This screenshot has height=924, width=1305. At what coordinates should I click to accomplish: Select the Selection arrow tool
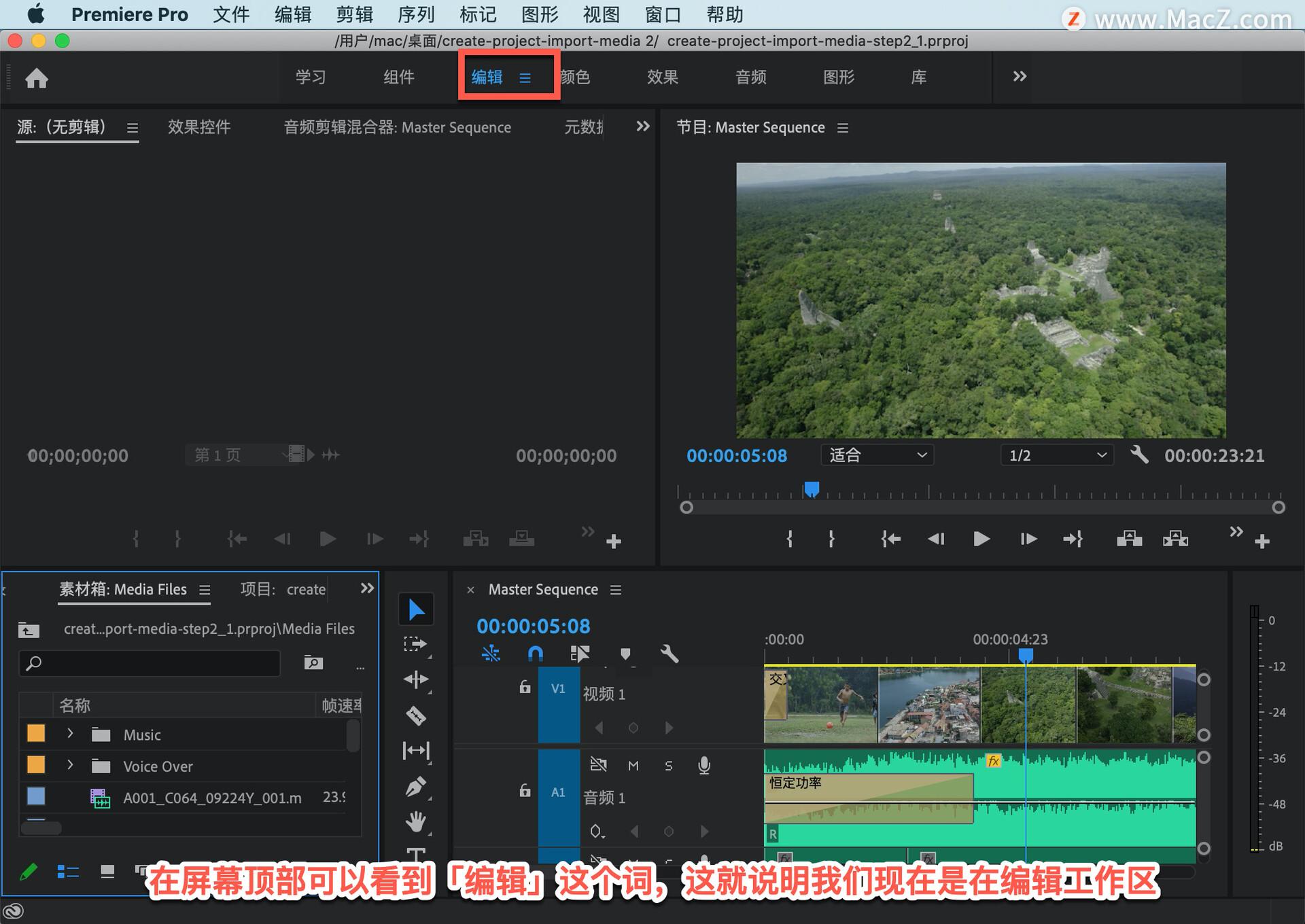[x=416, y=609]
